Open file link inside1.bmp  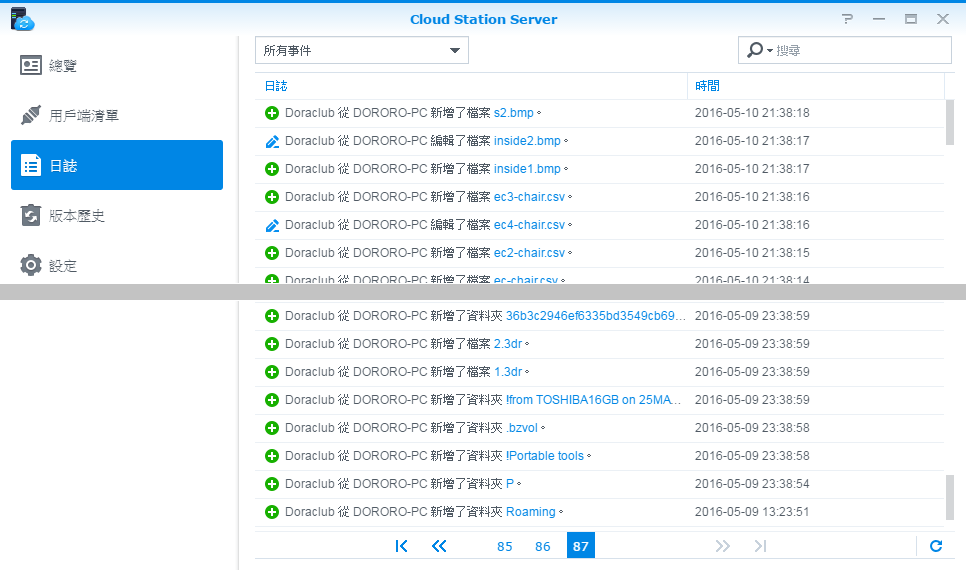(527, 169)
